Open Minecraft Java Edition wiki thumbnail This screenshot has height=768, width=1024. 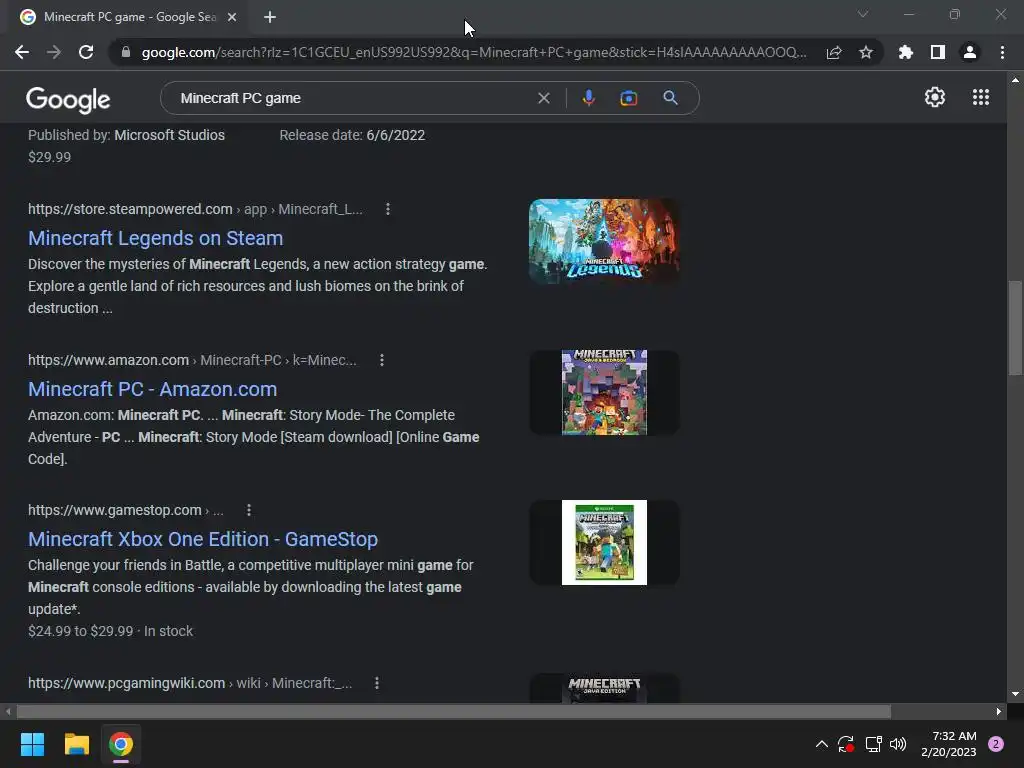[604, 688]
